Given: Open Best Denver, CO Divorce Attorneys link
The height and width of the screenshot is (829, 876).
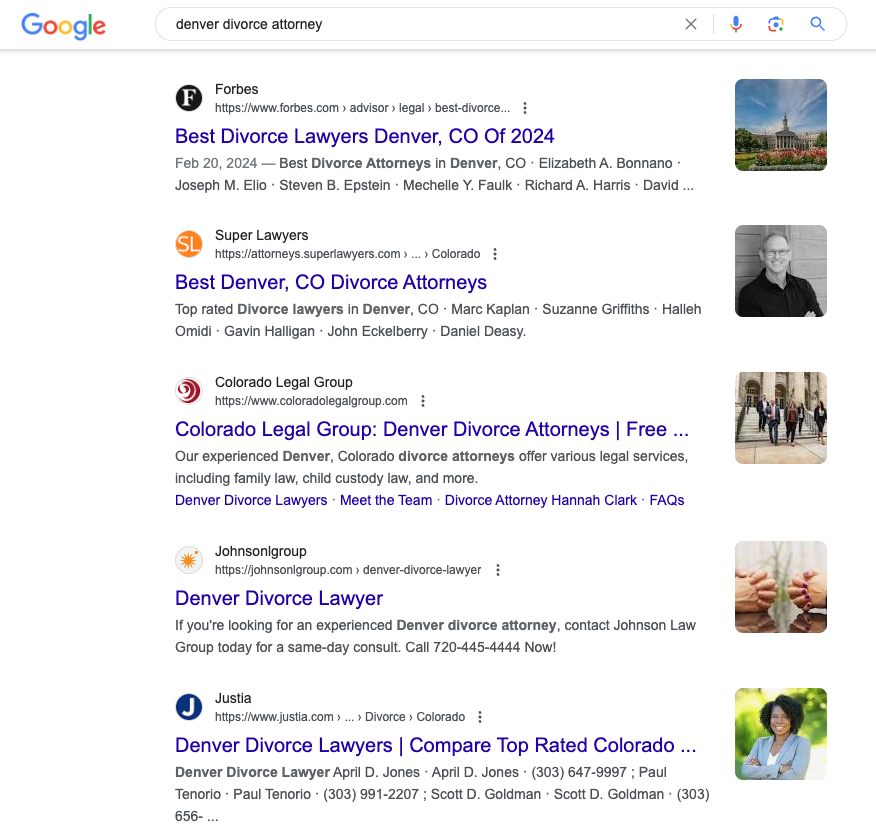Looking at the screenshot, I should pos(331,283).
